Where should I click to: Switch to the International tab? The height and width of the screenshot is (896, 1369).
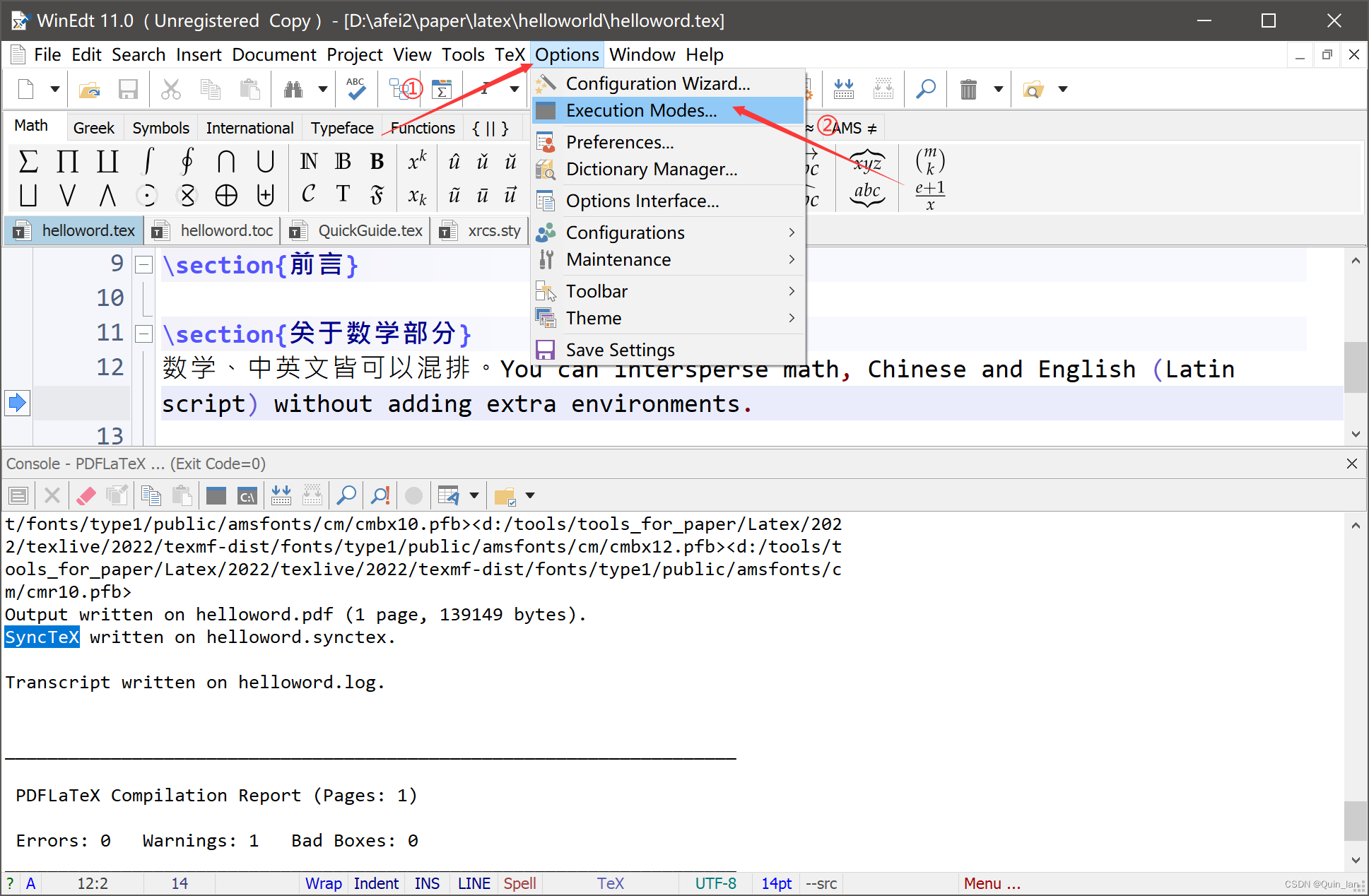pyautogui.click(x=249, y=128)
